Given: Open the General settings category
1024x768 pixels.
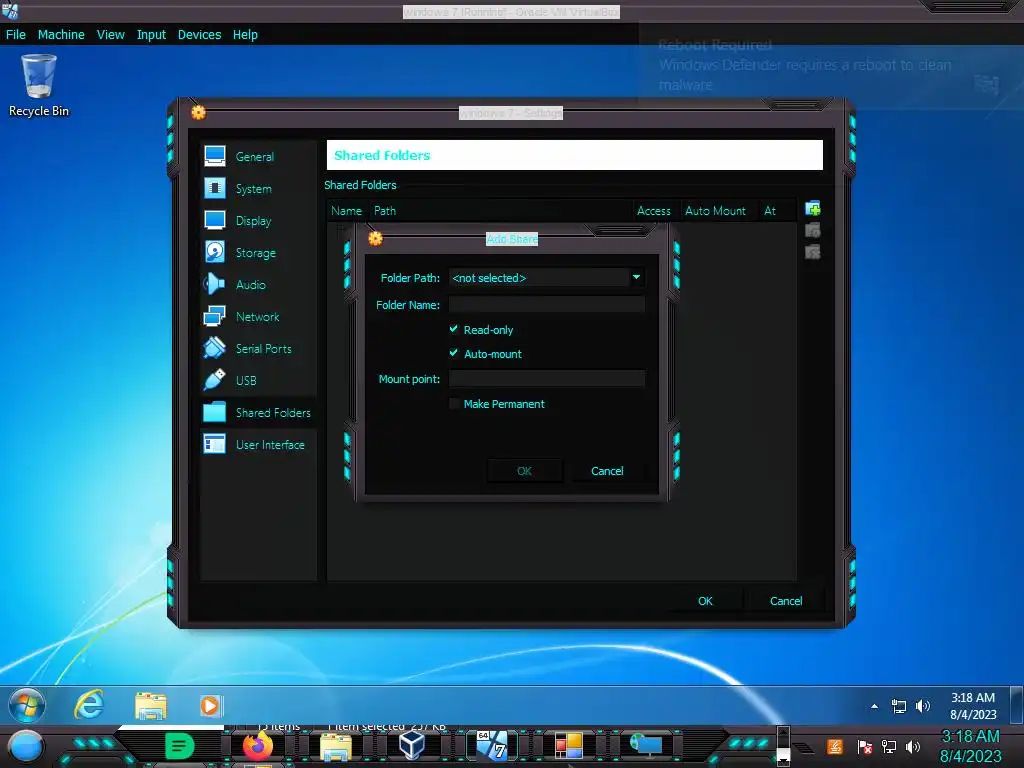Looking at the screenshot, I should [x=257, y=157].
